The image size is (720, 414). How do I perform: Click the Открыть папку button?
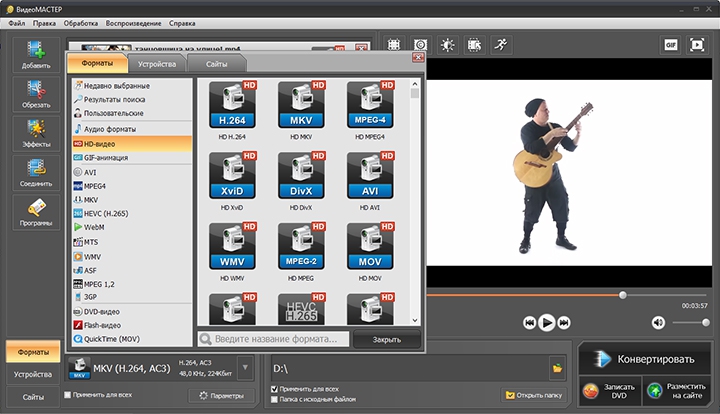point(533,395)
